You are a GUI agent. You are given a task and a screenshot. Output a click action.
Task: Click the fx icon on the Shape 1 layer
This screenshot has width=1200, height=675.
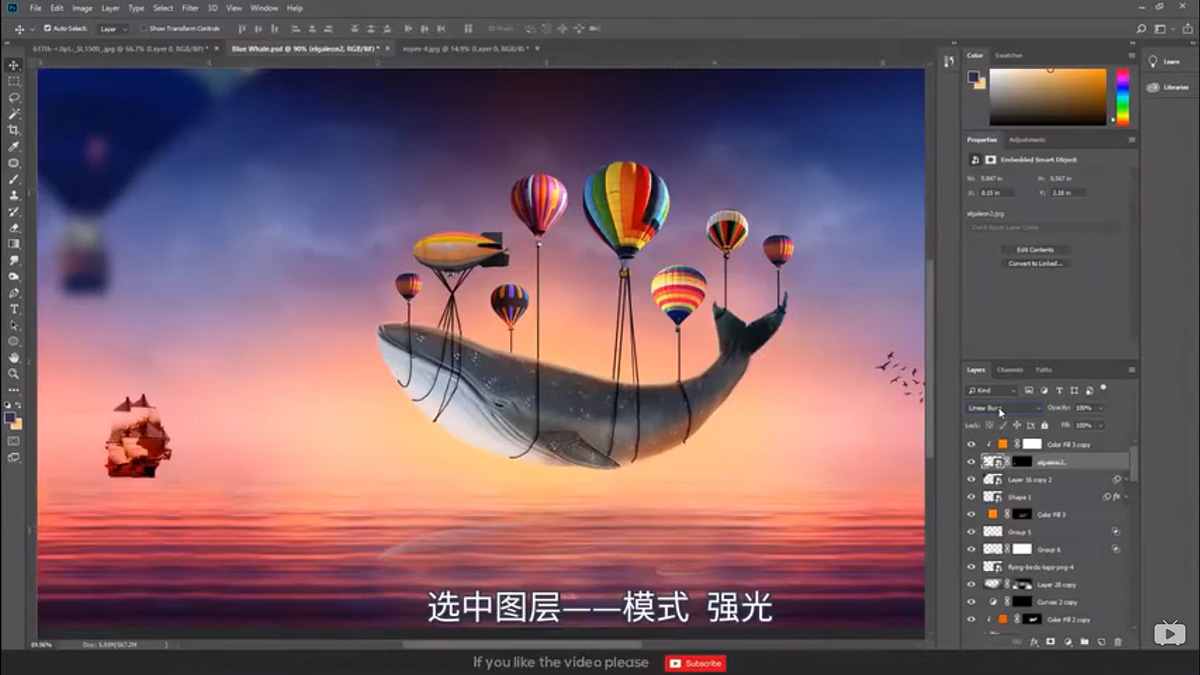pos(1118,496)
